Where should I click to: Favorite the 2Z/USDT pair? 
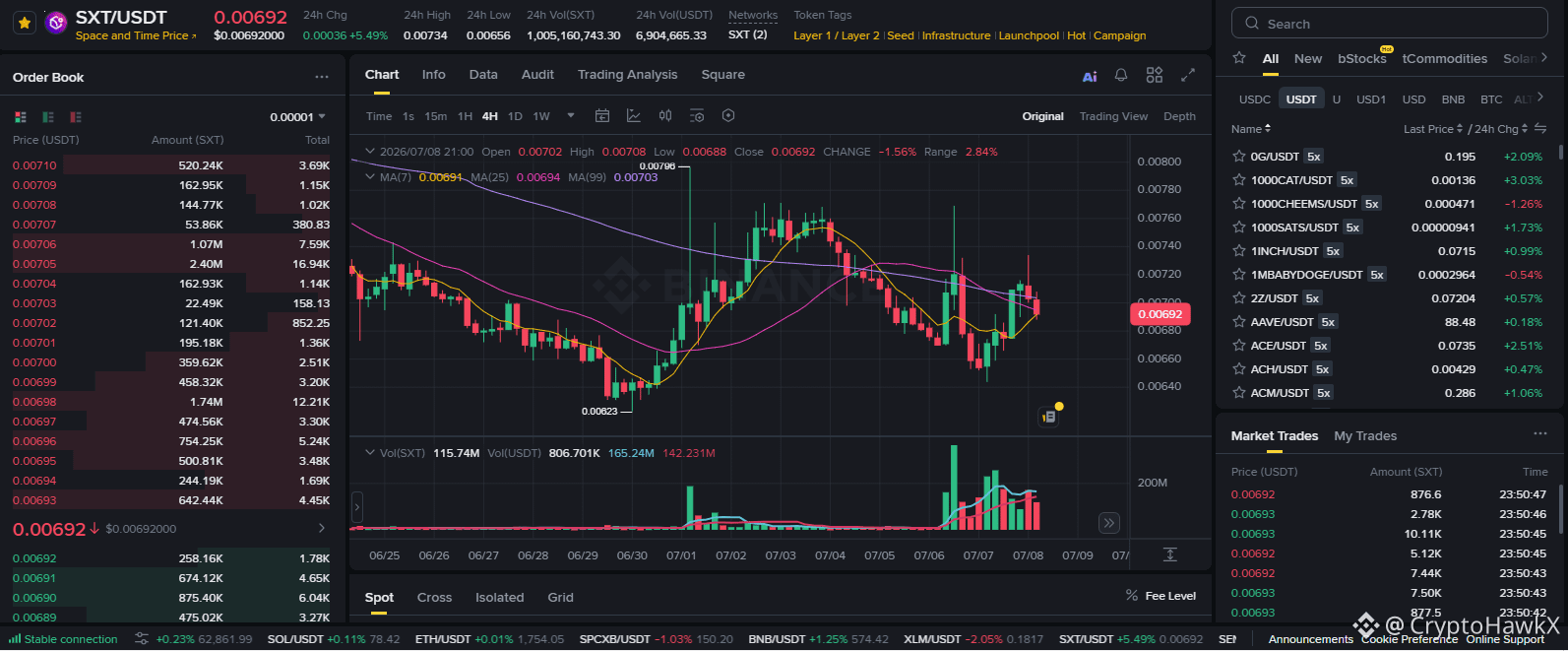pyautogui.click(x=1239, y=298)
